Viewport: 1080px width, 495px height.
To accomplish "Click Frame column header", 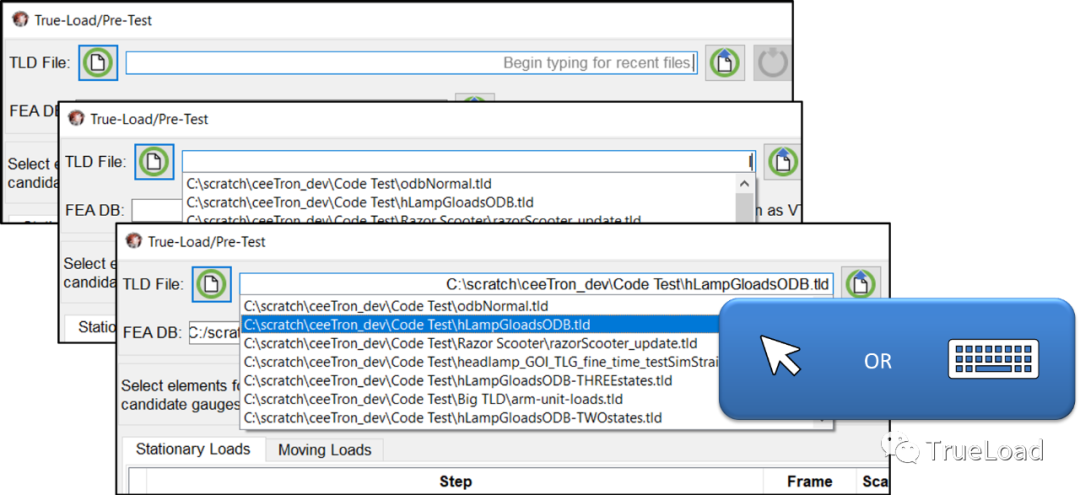I will pos(809,481).
